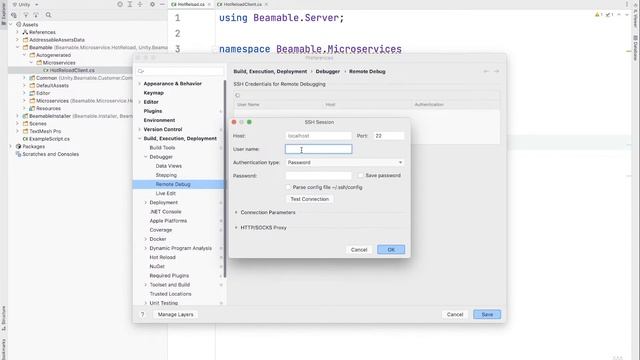Open the Authentication type dropdown
Image resolution: width=640 pixels, height=360 pixels.
(345, 162)
